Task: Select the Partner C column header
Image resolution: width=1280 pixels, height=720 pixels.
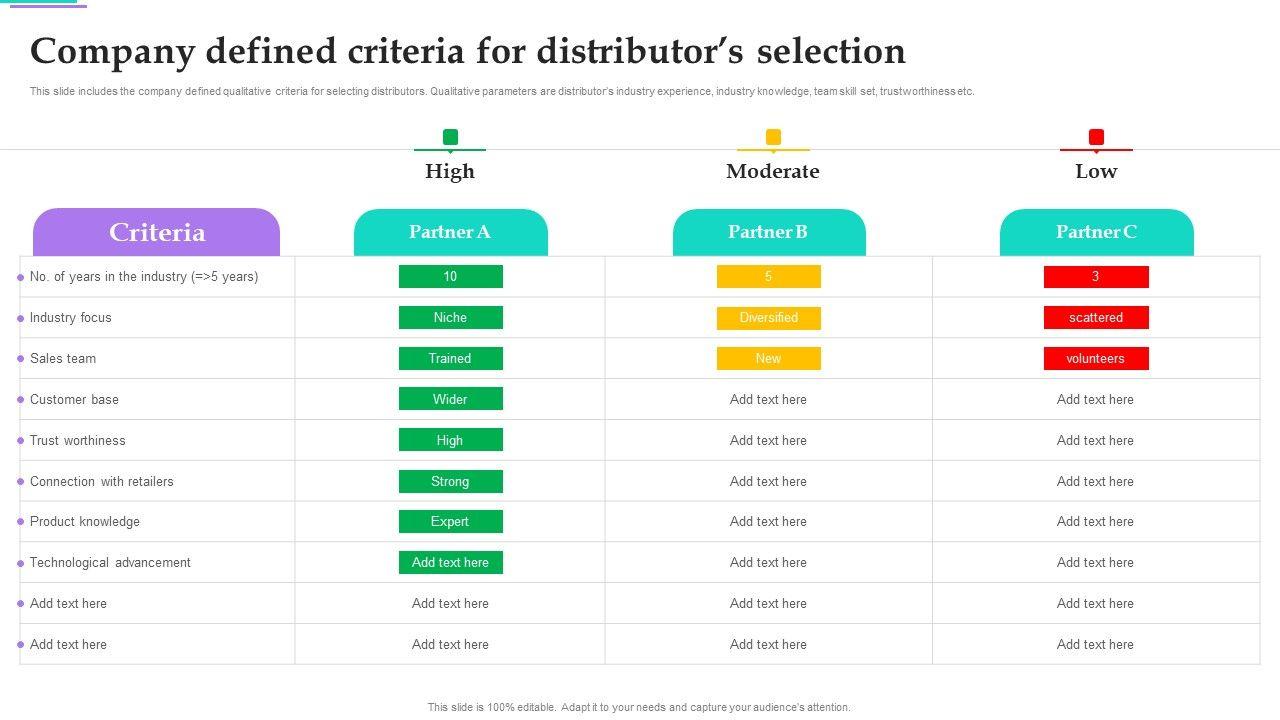Action: click(x=1096, y=232)
